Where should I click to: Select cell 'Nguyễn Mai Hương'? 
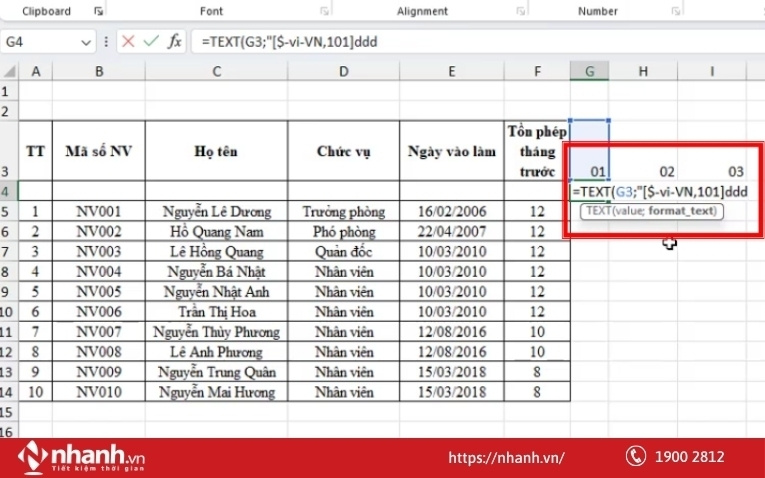tap(217, 392)
